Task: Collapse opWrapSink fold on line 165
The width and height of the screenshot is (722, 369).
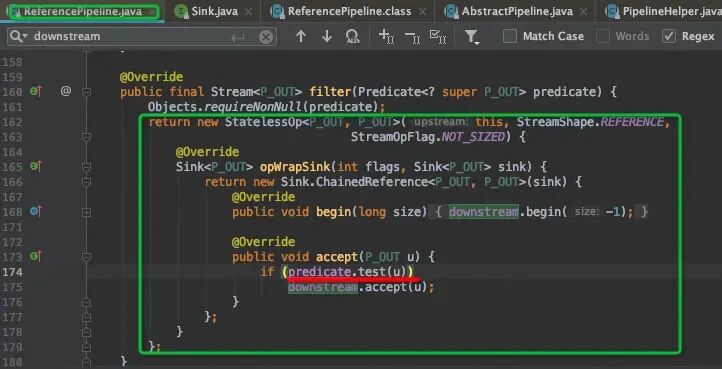Action: pyautogui.click(x=86, y=167)
